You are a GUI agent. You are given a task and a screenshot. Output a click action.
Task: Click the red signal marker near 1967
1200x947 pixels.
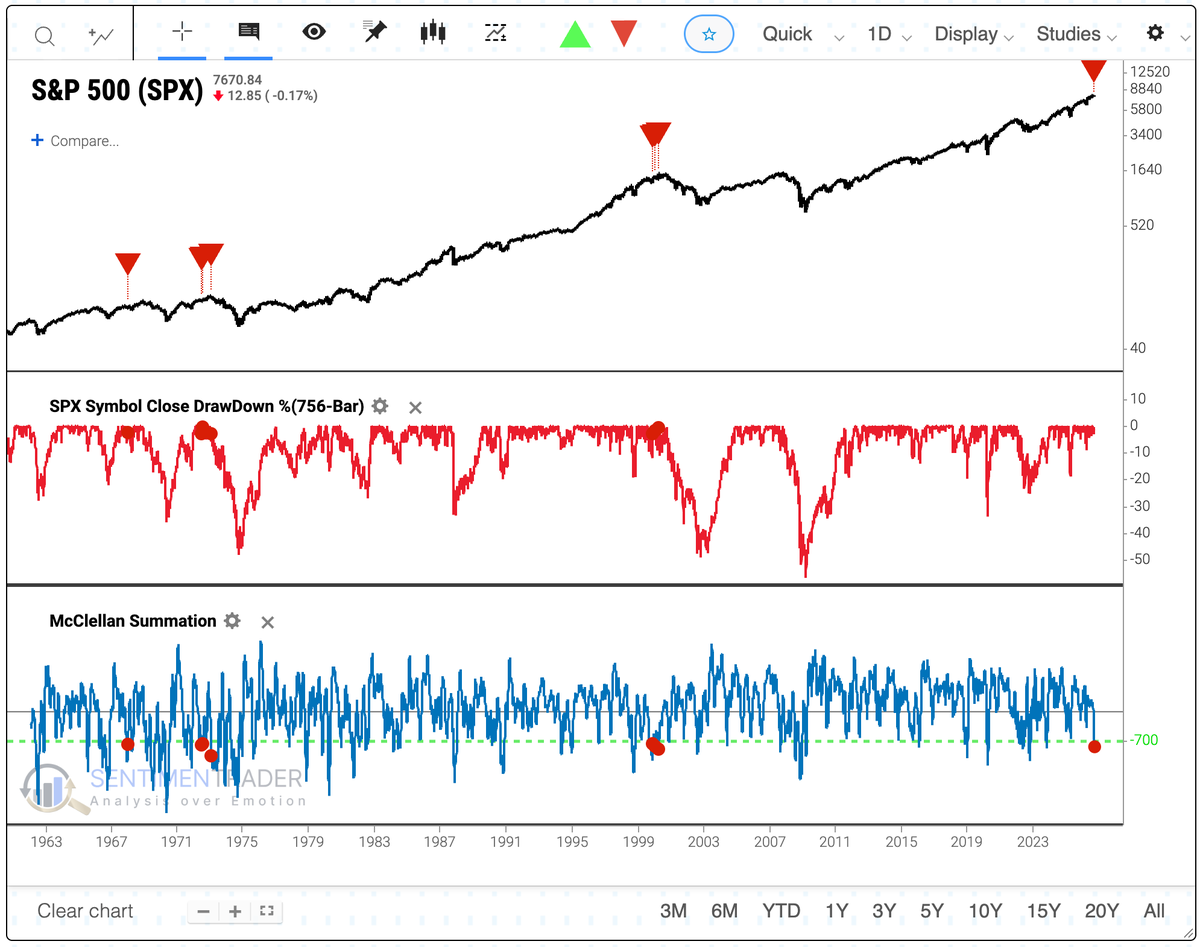pos(127,265)
